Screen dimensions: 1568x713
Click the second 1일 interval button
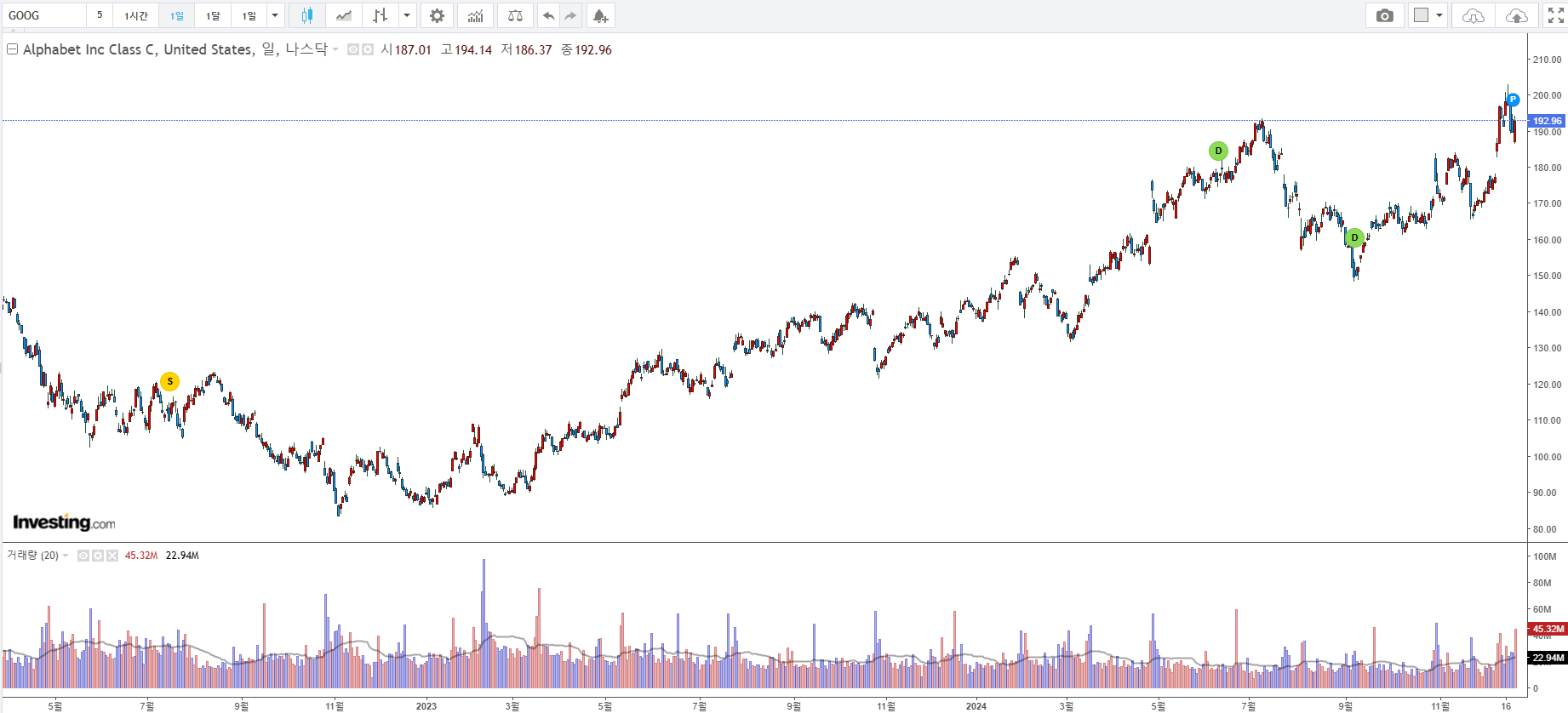249,15
